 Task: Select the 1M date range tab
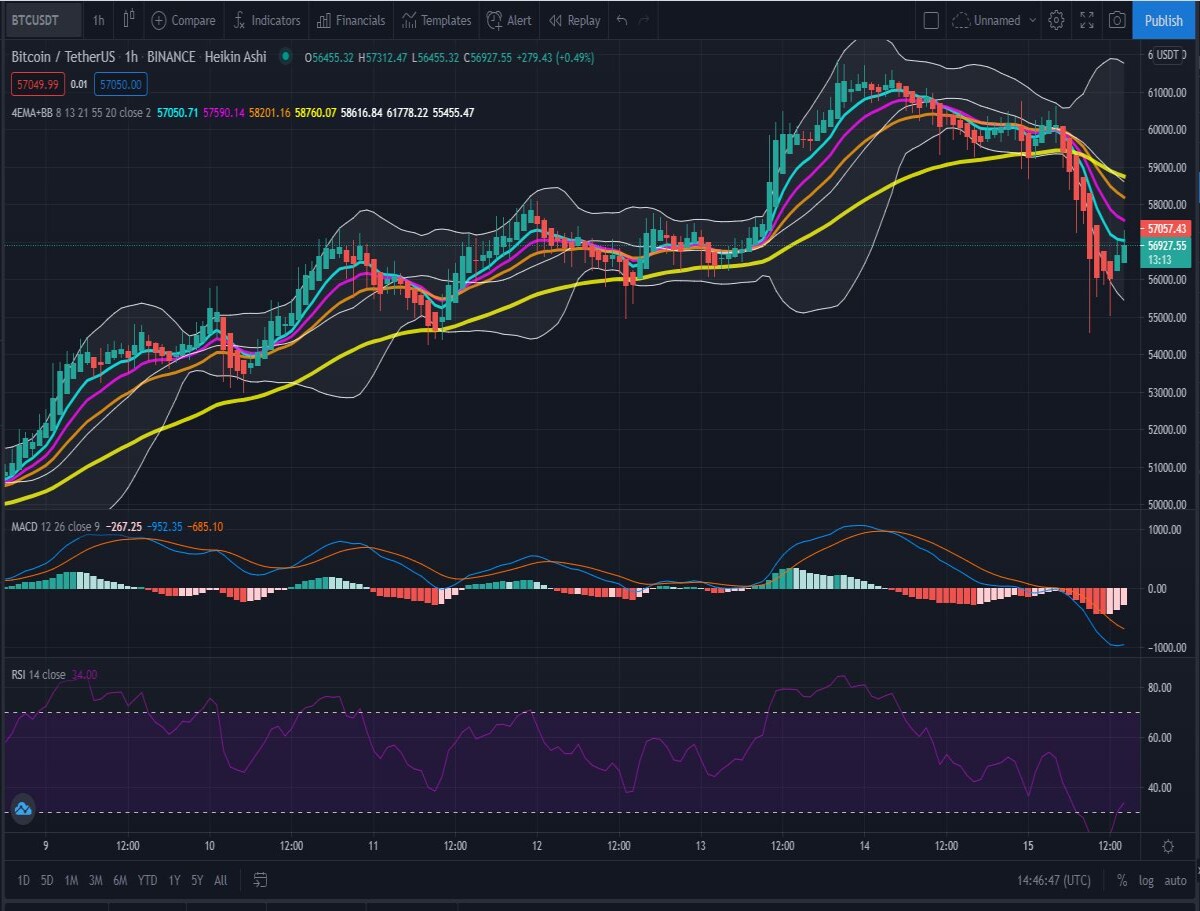[x=71, y=881]
